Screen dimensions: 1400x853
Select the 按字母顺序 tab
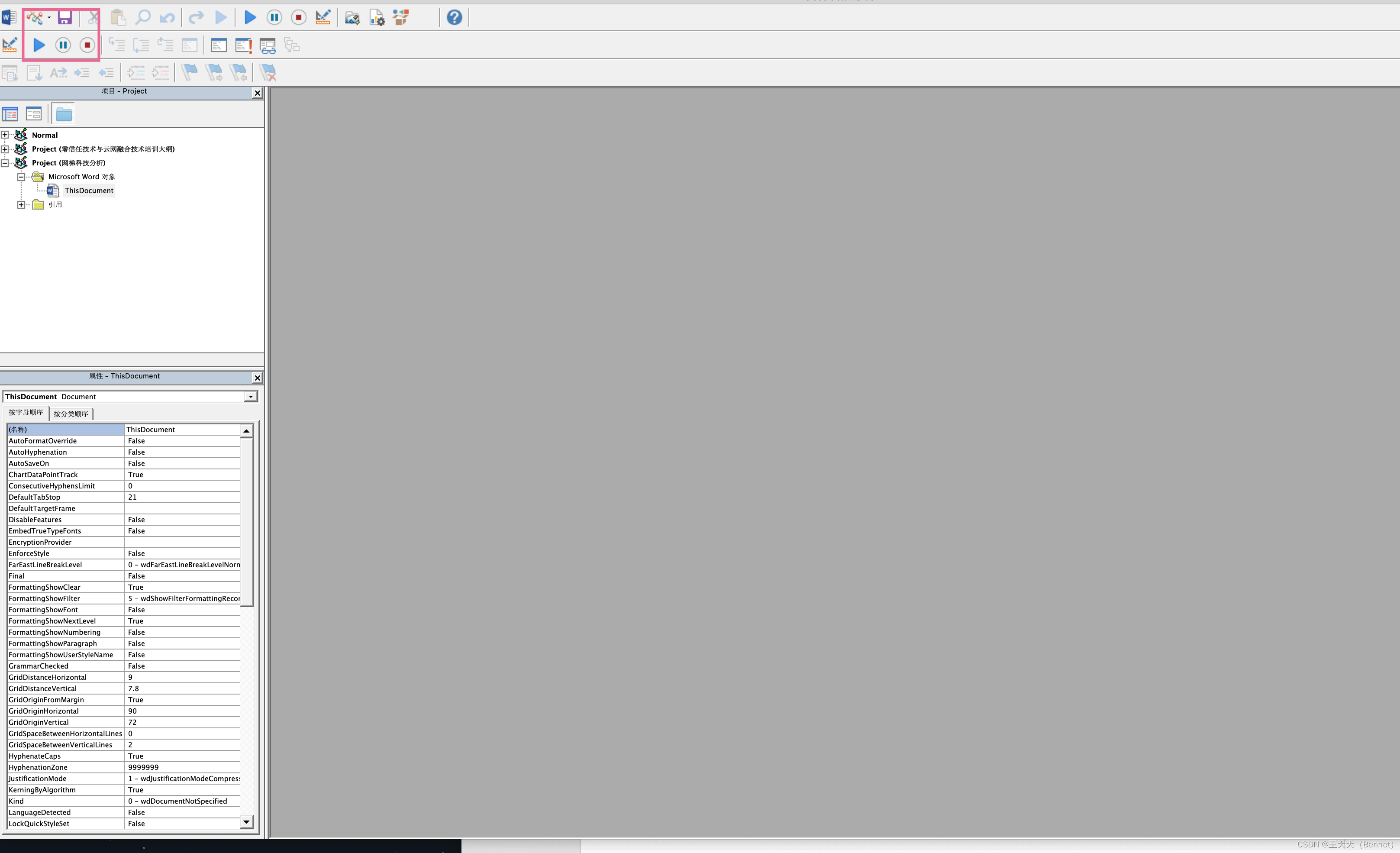26,413
